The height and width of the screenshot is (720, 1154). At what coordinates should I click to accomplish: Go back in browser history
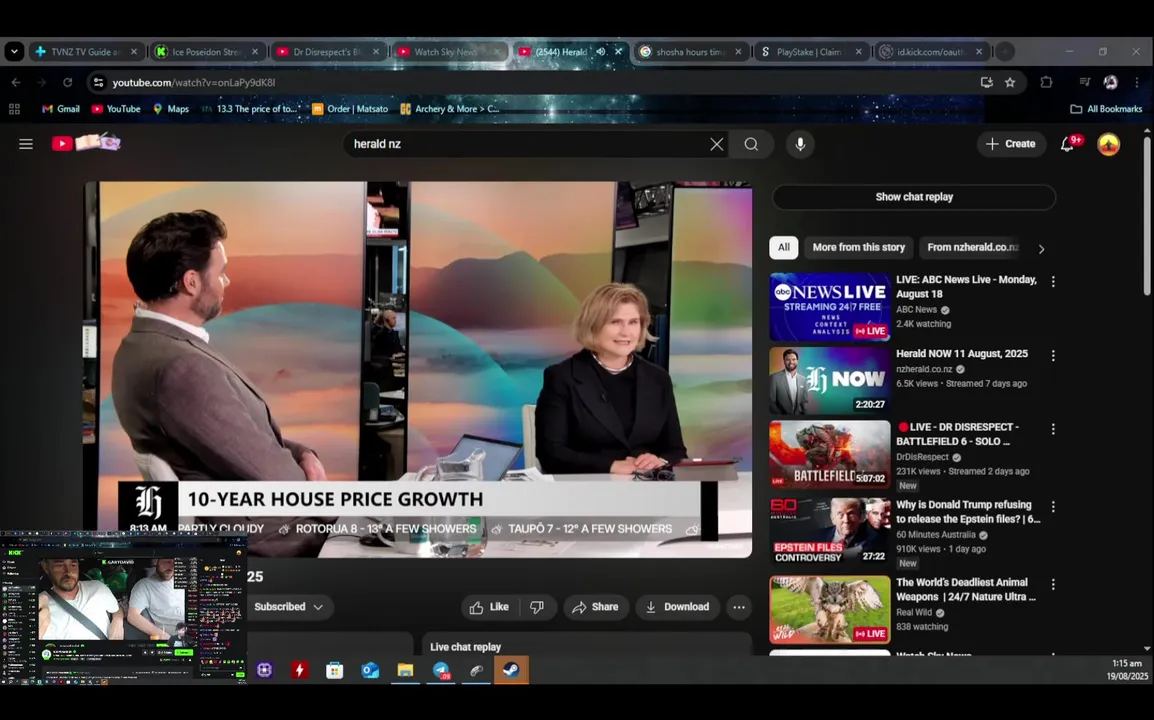click(16, 82)
